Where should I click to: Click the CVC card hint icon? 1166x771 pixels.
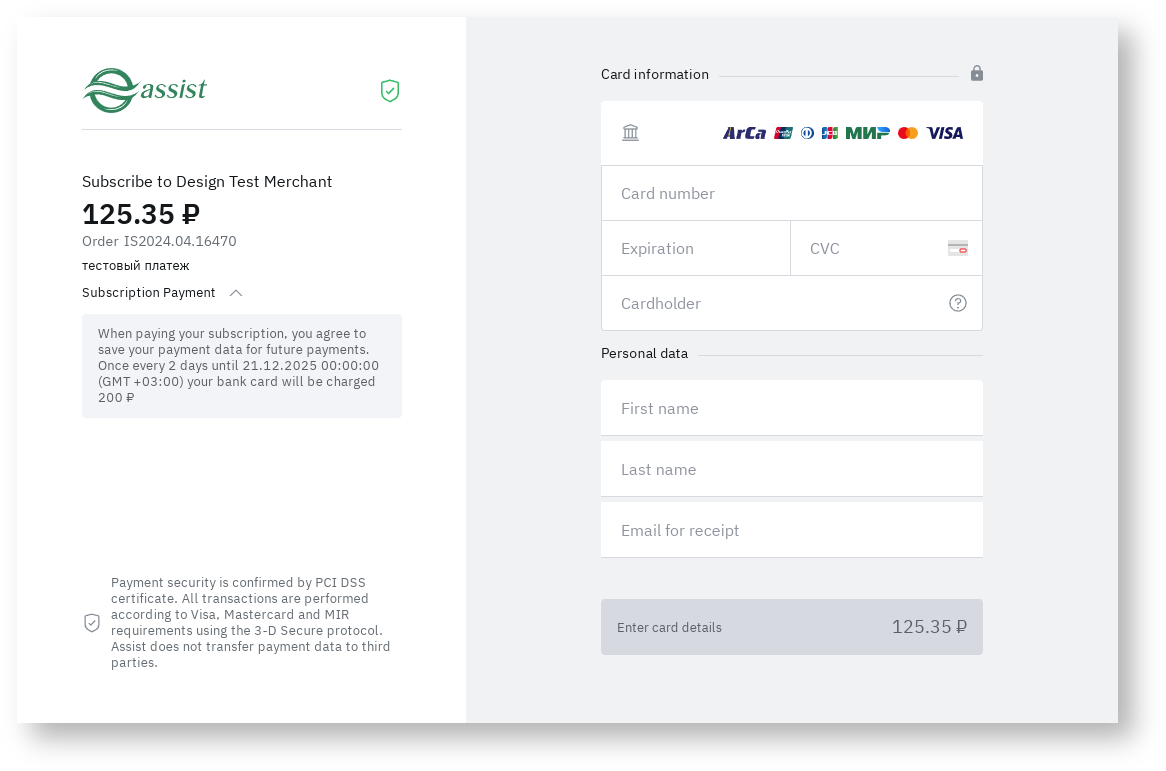[958, 248]
